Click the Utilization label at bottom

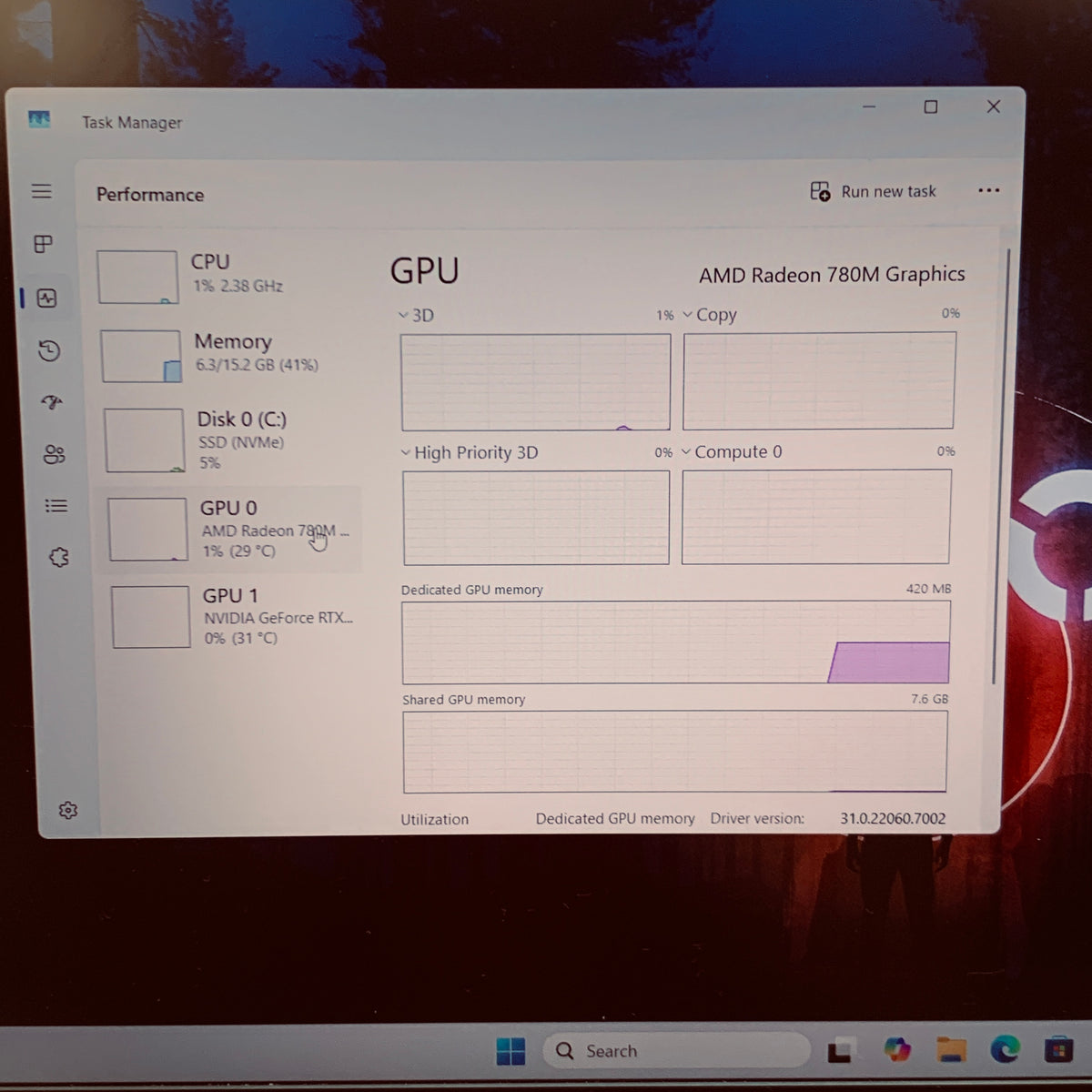[435, 819]
